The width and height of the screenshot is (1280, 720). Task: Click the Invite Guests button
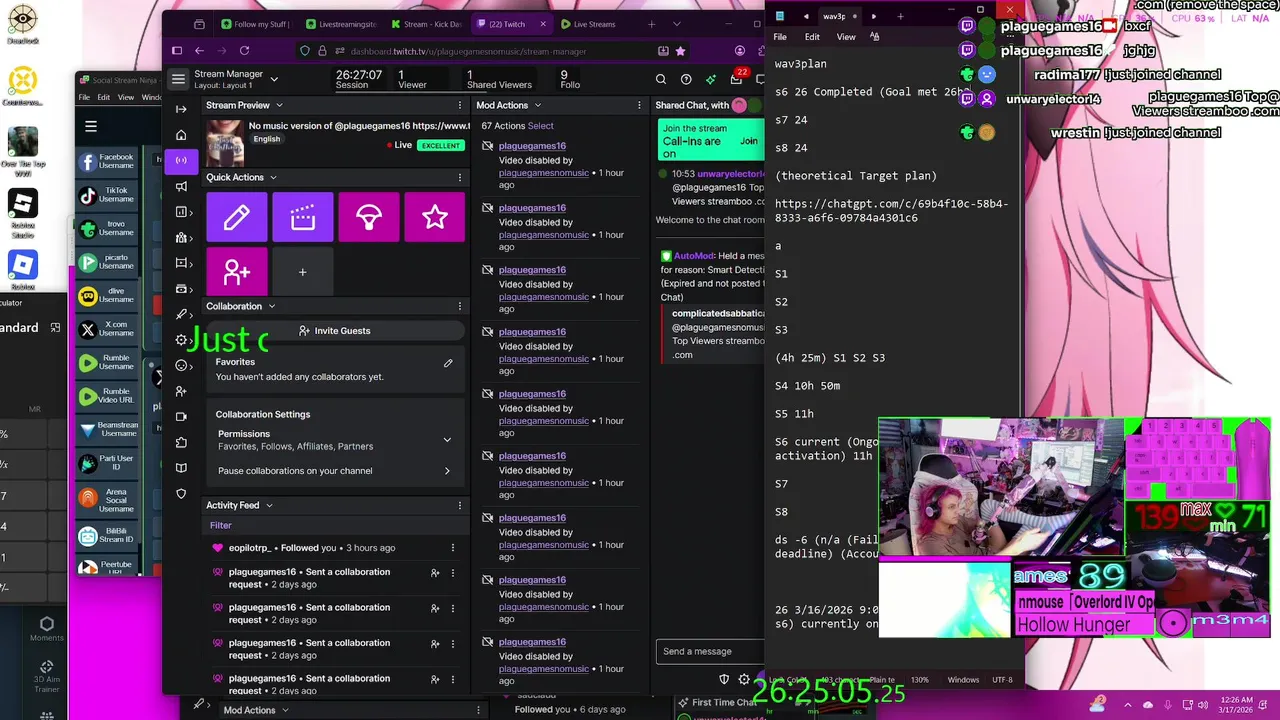[x=335, y=331]
